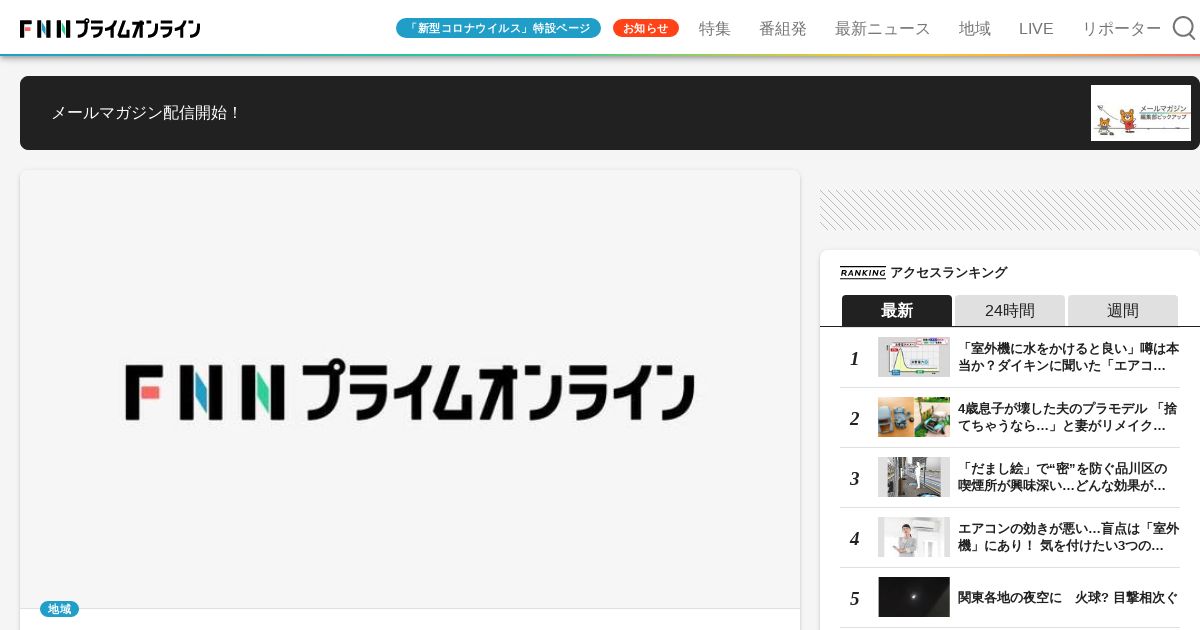Image resolution: width=1200 pixels, height=630 pixels.
Task: Switch ranking to the 24時間 tab
Action: pos(1010,310)
